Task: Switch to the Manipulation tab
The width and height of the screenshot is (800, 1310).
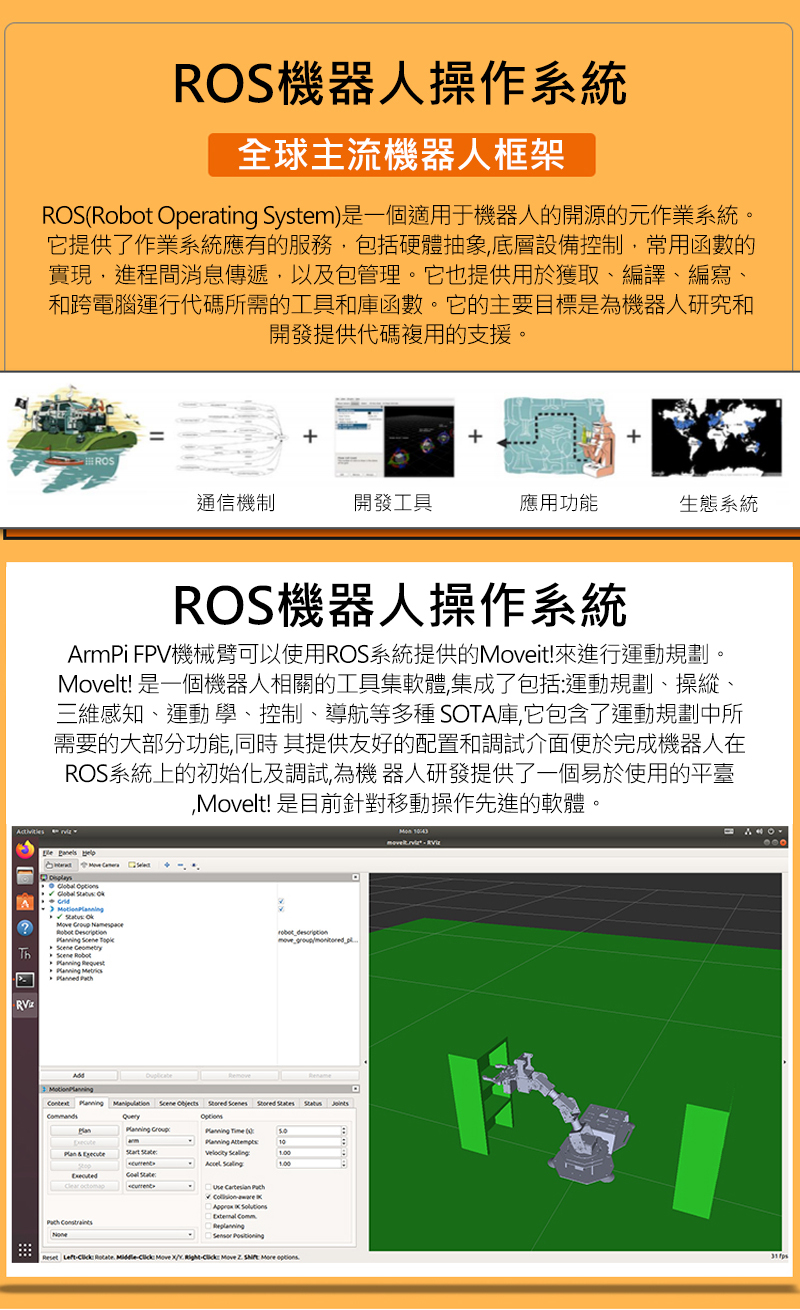Action: point(131,1103)
